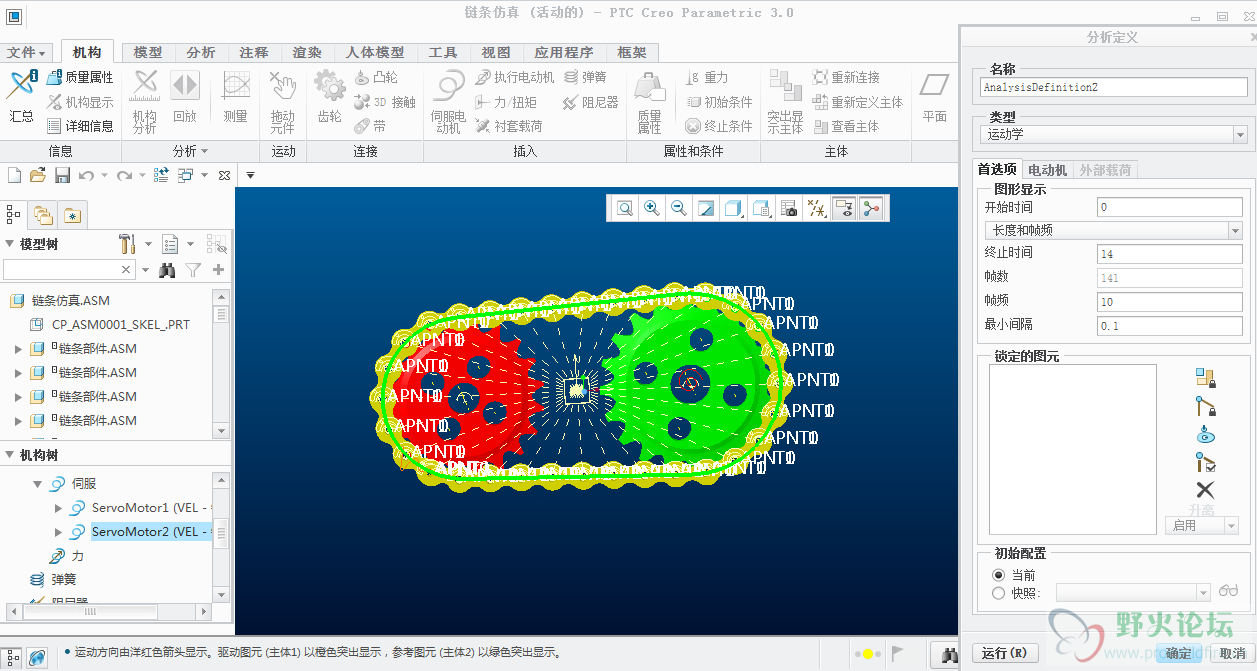Open the 类型 运动学 dropdown
1257x671 pixels.
[1240, 134]
